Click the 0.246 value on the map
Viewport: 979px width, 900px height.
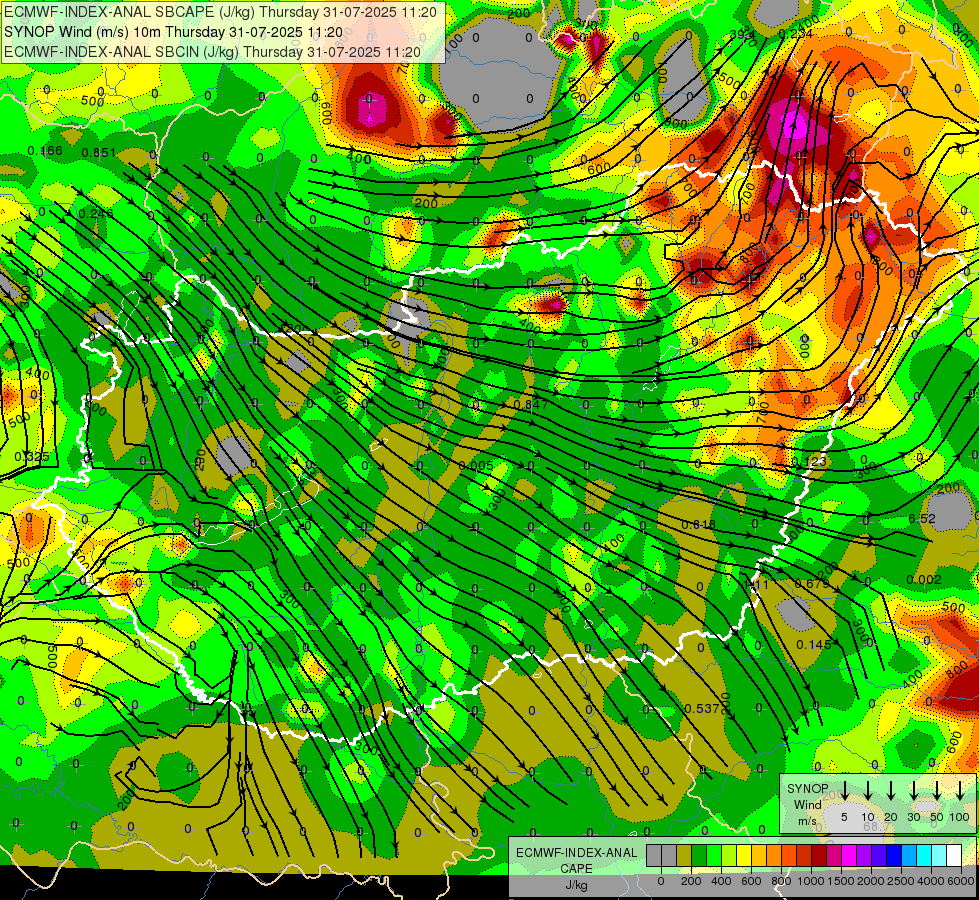(96, 214)
